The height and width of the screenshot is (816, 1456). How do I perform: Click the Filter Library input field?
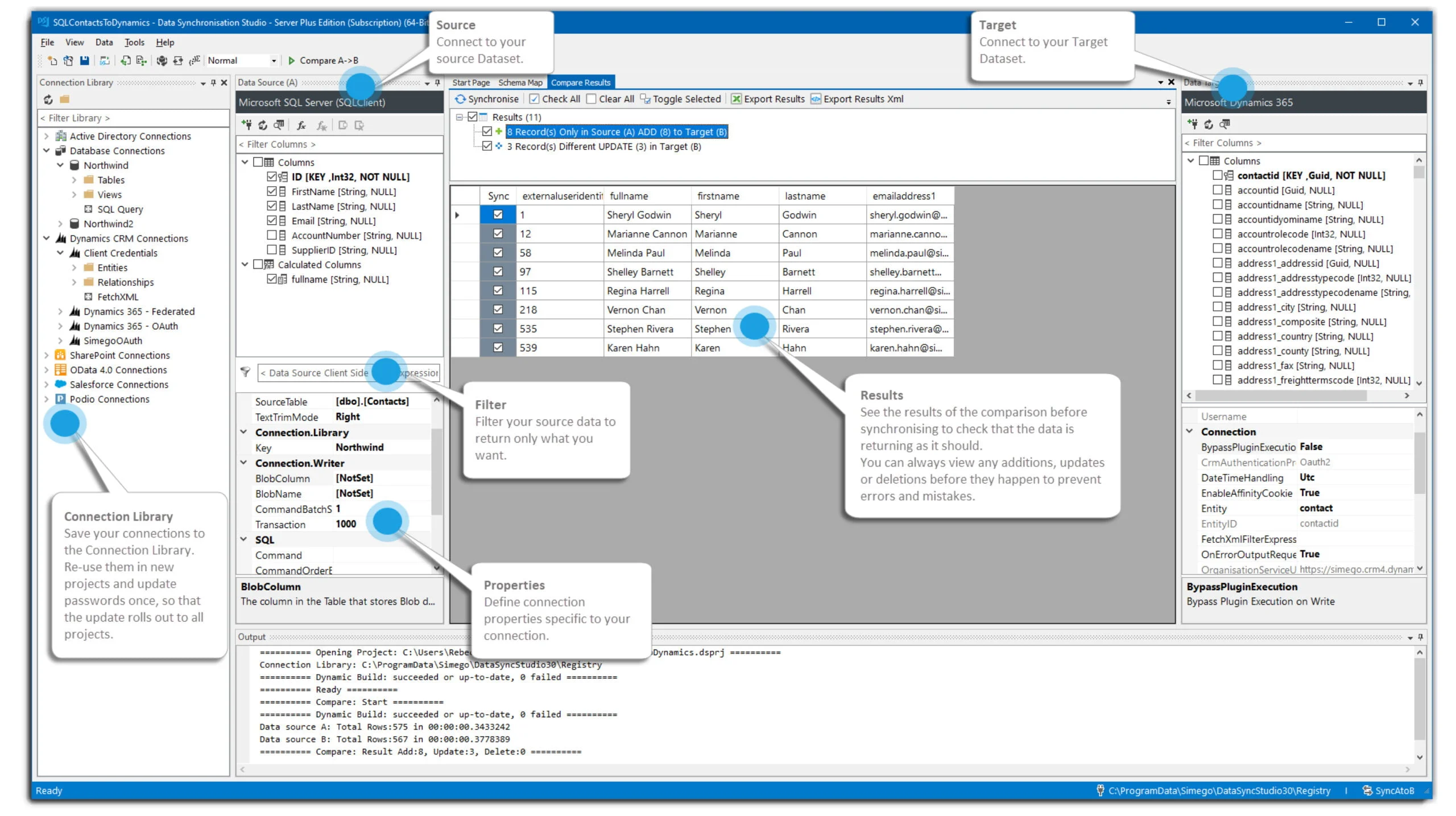[134, 118]
